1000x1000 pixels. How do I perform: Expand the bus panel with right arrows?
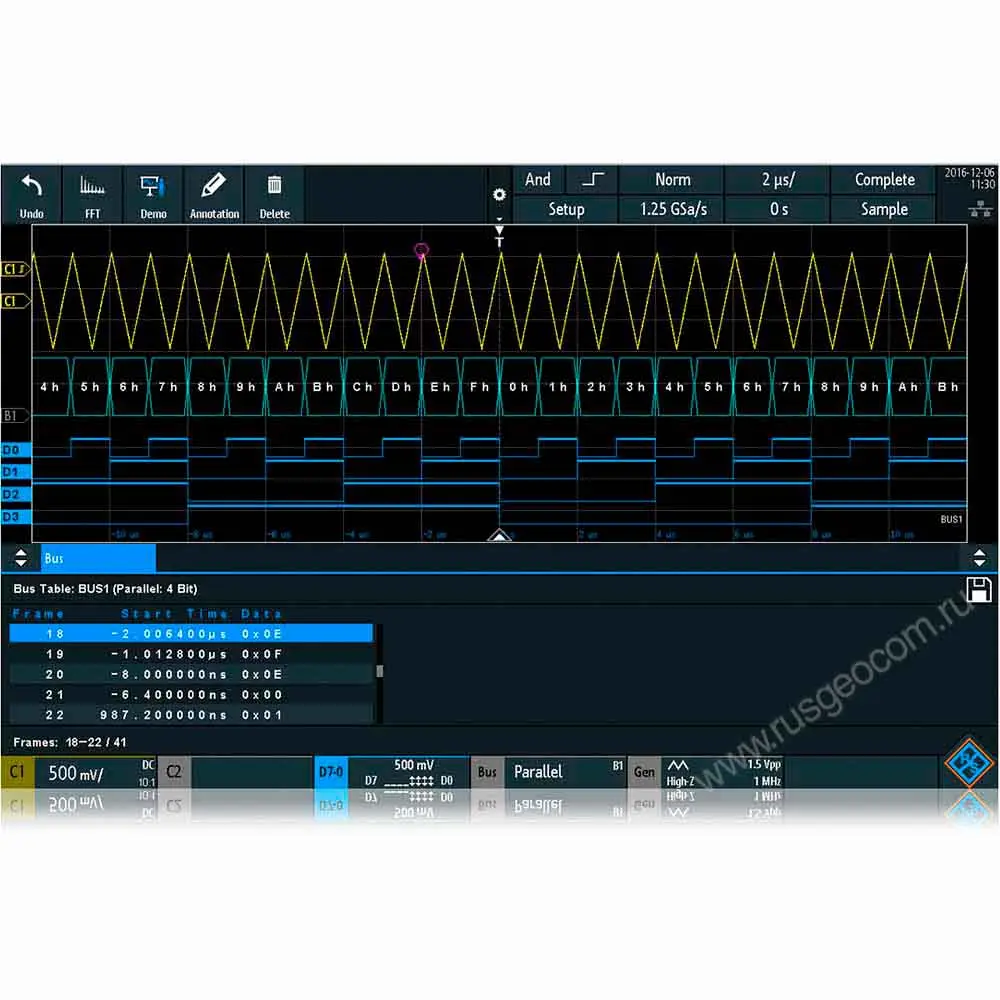point(979,558)
